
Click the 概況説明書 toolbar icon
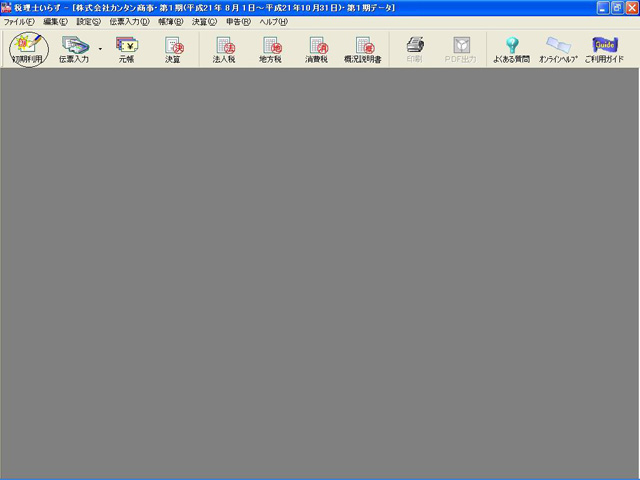(x=363, y=47)
